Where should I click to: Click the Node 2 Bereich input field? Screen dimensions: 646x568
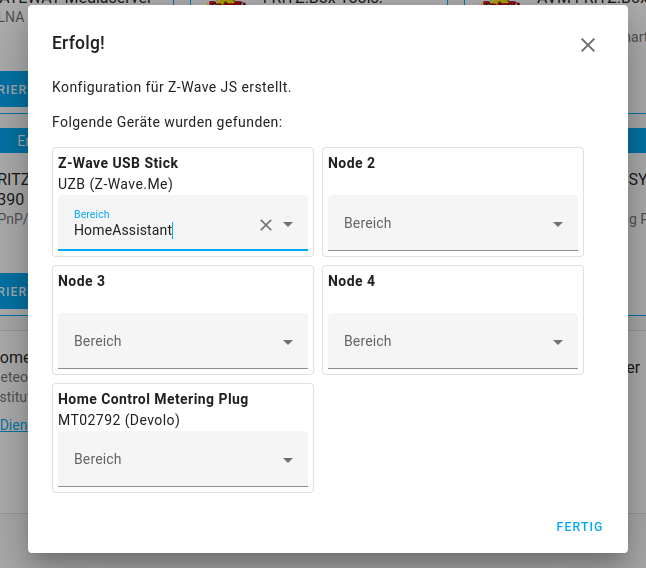click(x=440, y=223)
